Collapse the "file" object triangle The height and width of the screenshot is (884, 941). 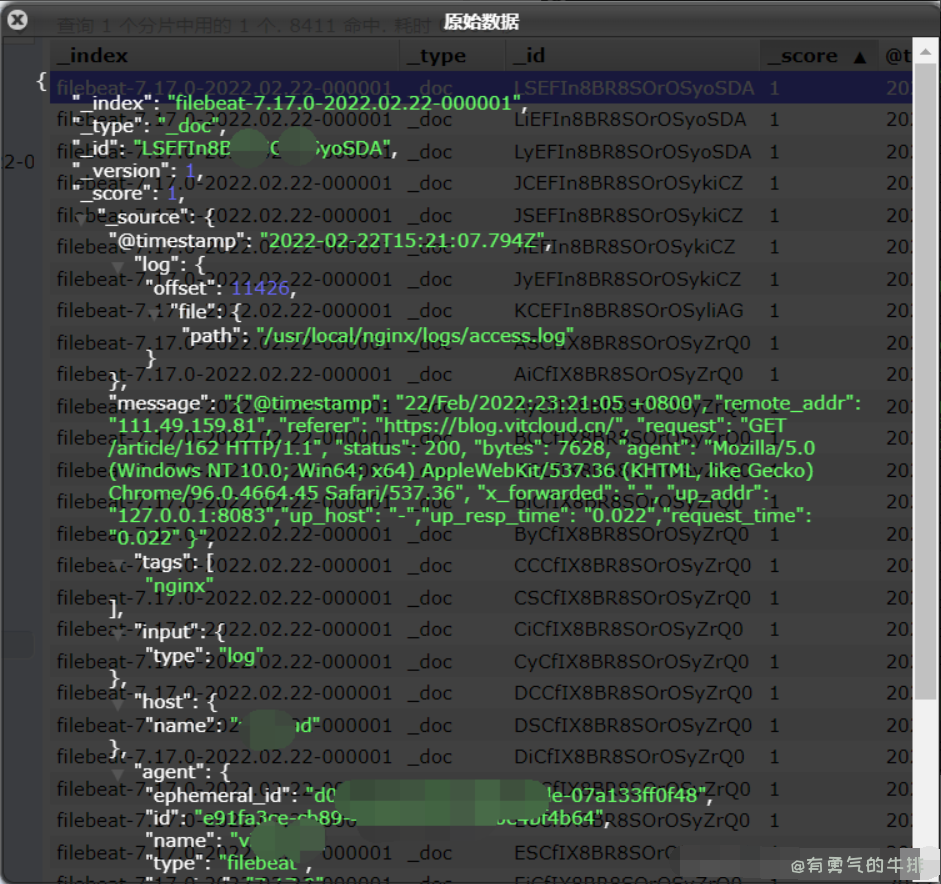click(x=154, y=314)
